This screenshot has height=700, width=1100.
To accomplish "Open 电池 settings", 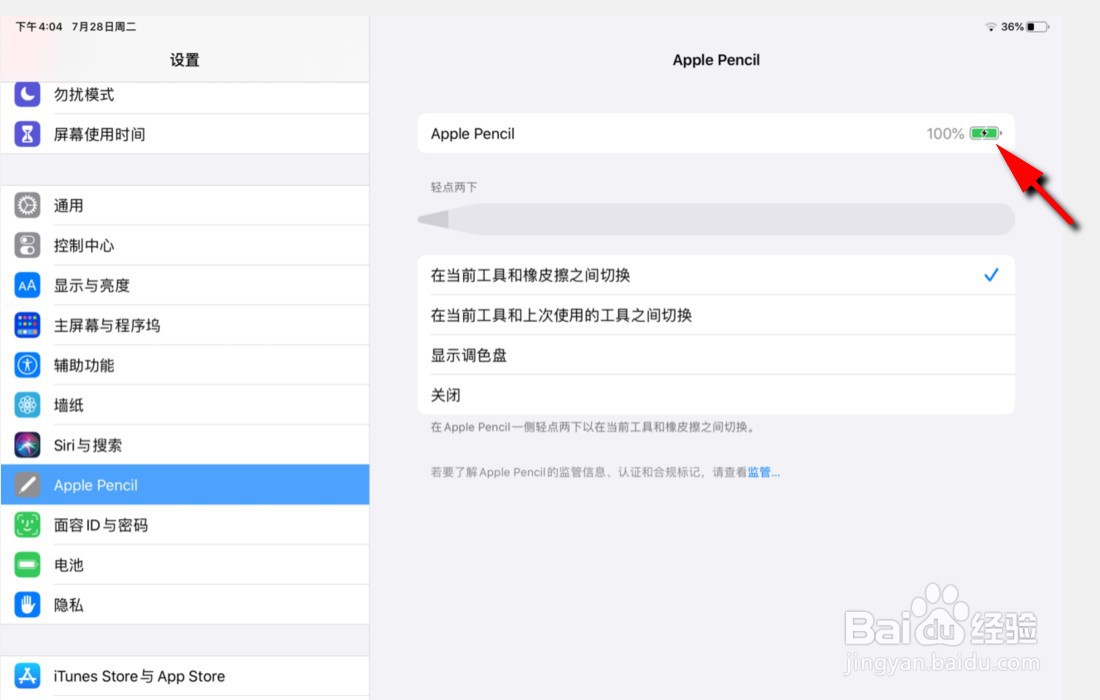I will coord(185,565).
